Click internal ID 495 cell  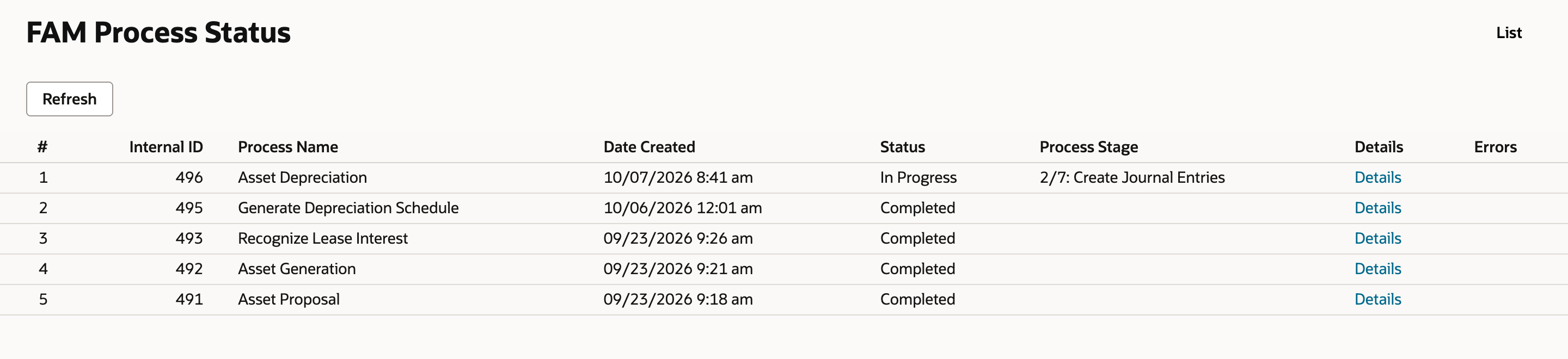pyautogui.click(x=189, y=207)
